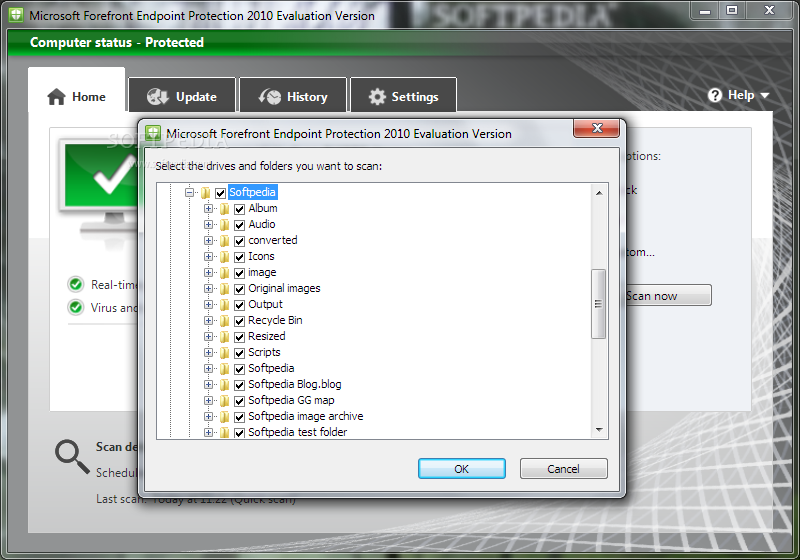The image size is (800, 560).
Task: Expand the Audio folder node
Action: pos(208,224)
